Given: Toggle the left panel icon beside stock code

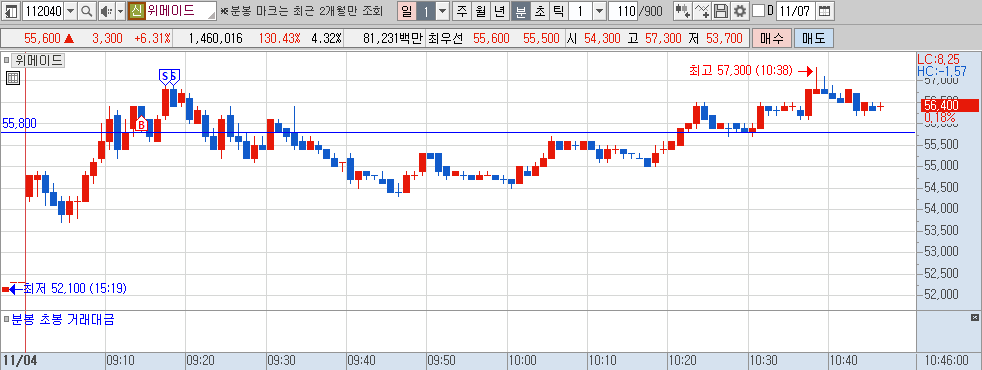Looking at the screenshot, I should pos(11,11).
